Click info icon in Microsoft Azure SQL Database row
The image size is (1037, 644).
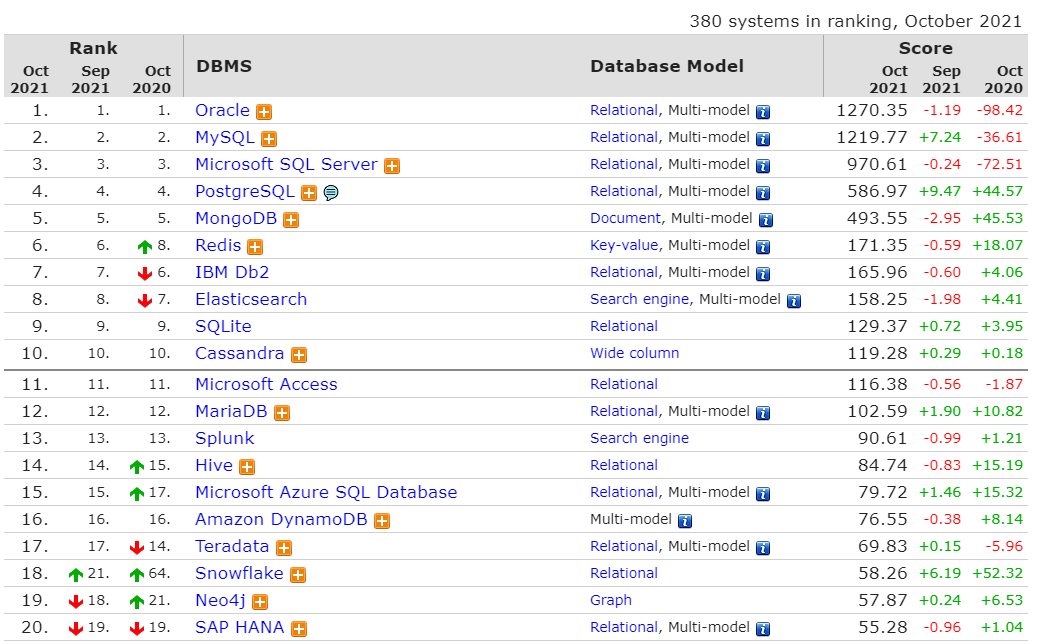click(x=763, y=495)
